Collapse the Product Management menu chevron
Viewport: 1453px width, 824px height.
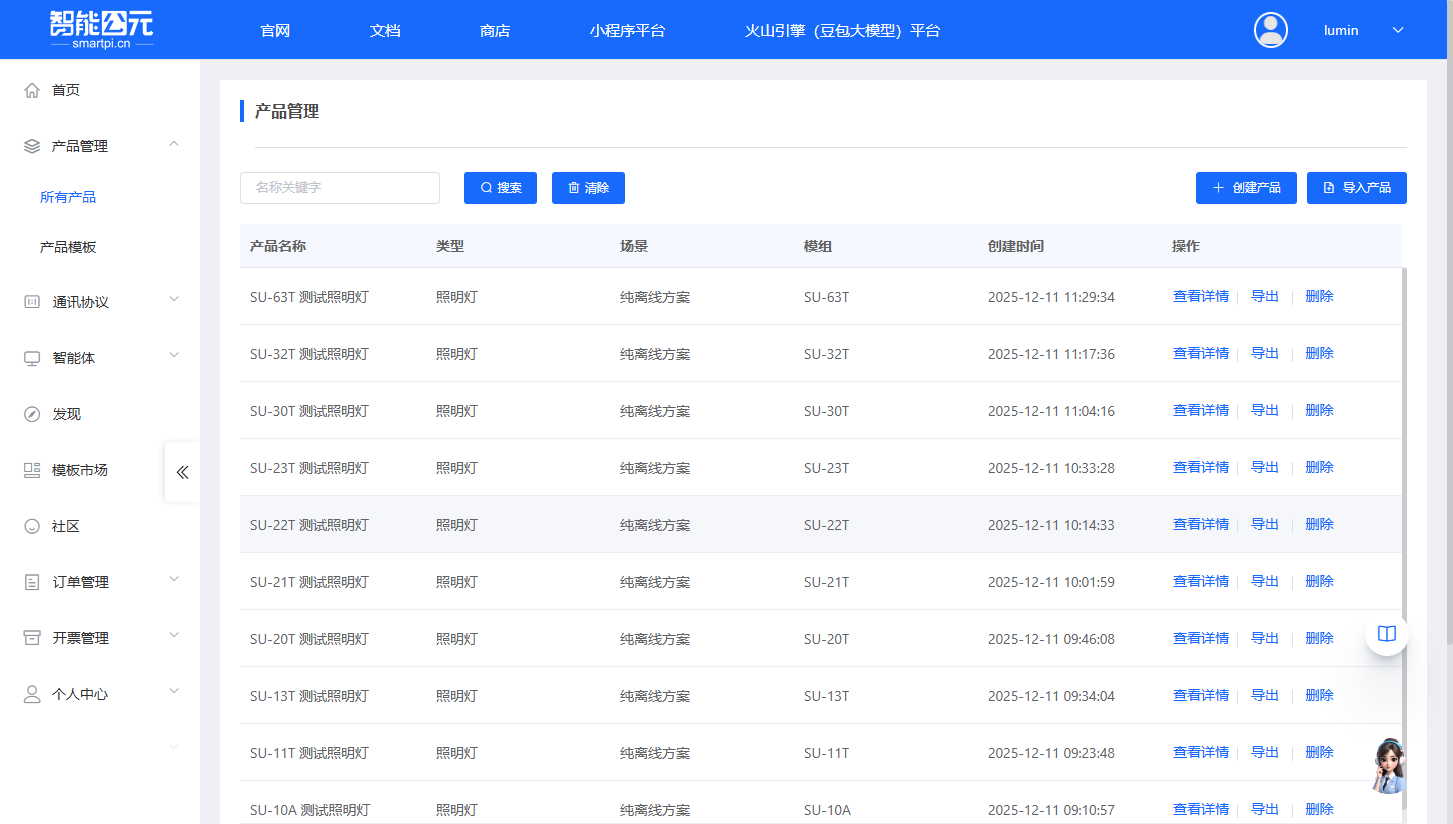pyautogui.click(x=174, y=145)
